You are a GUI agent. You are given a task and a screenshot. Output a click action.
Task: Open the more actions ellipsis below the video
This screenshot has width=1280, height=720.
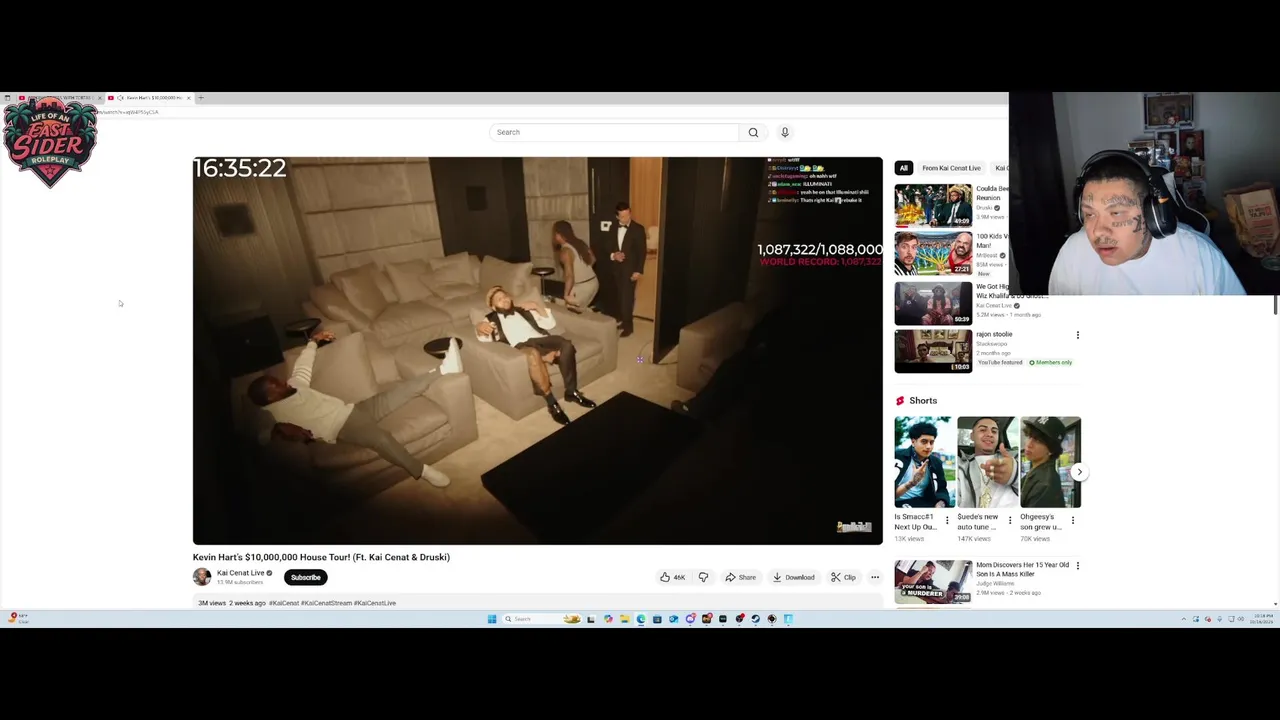pyautogui.click(x=875, y=577)
